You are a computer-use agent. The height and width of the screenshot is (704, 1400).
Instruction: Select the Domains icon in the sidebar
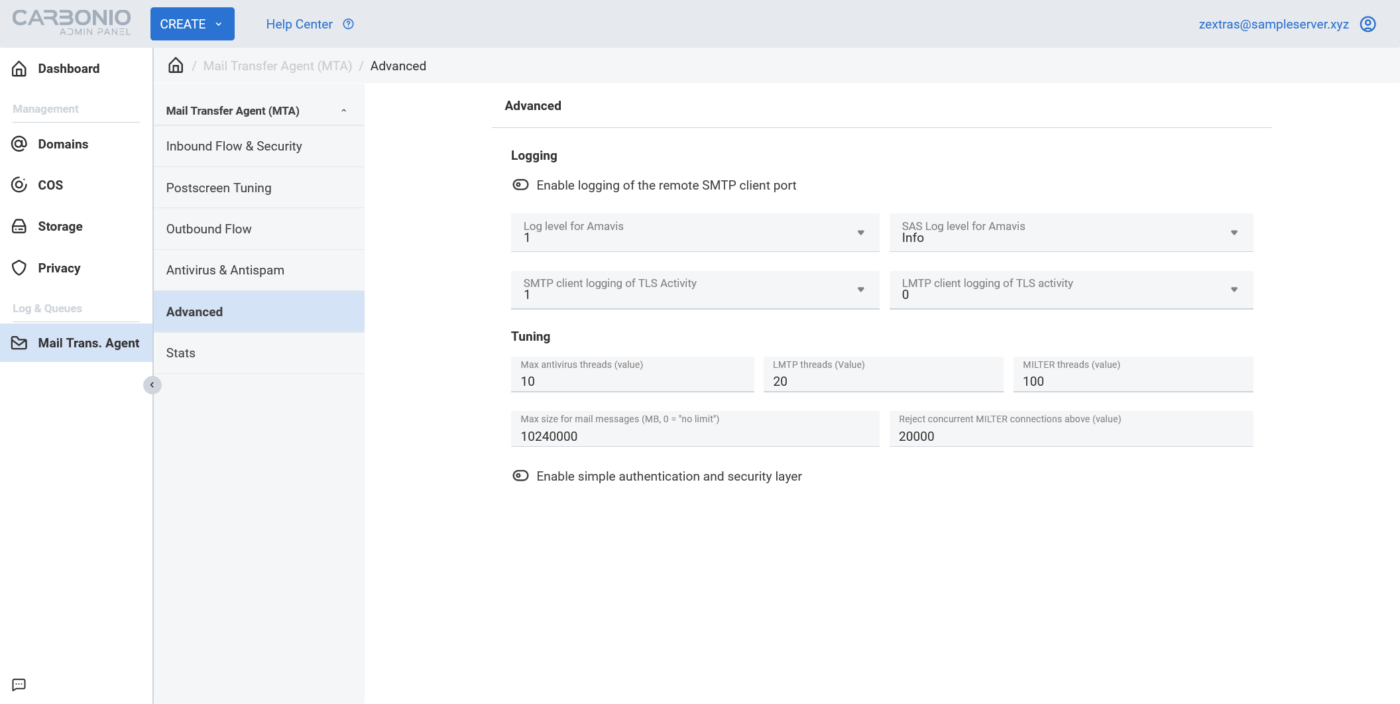point(20,143)
